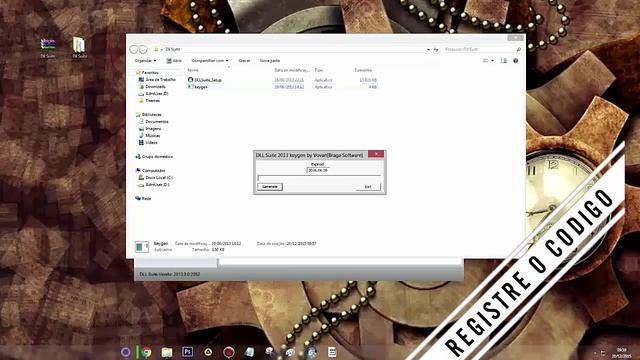
Task: Click the DLLSuite_Setup file icon
Action: (190, 80)
